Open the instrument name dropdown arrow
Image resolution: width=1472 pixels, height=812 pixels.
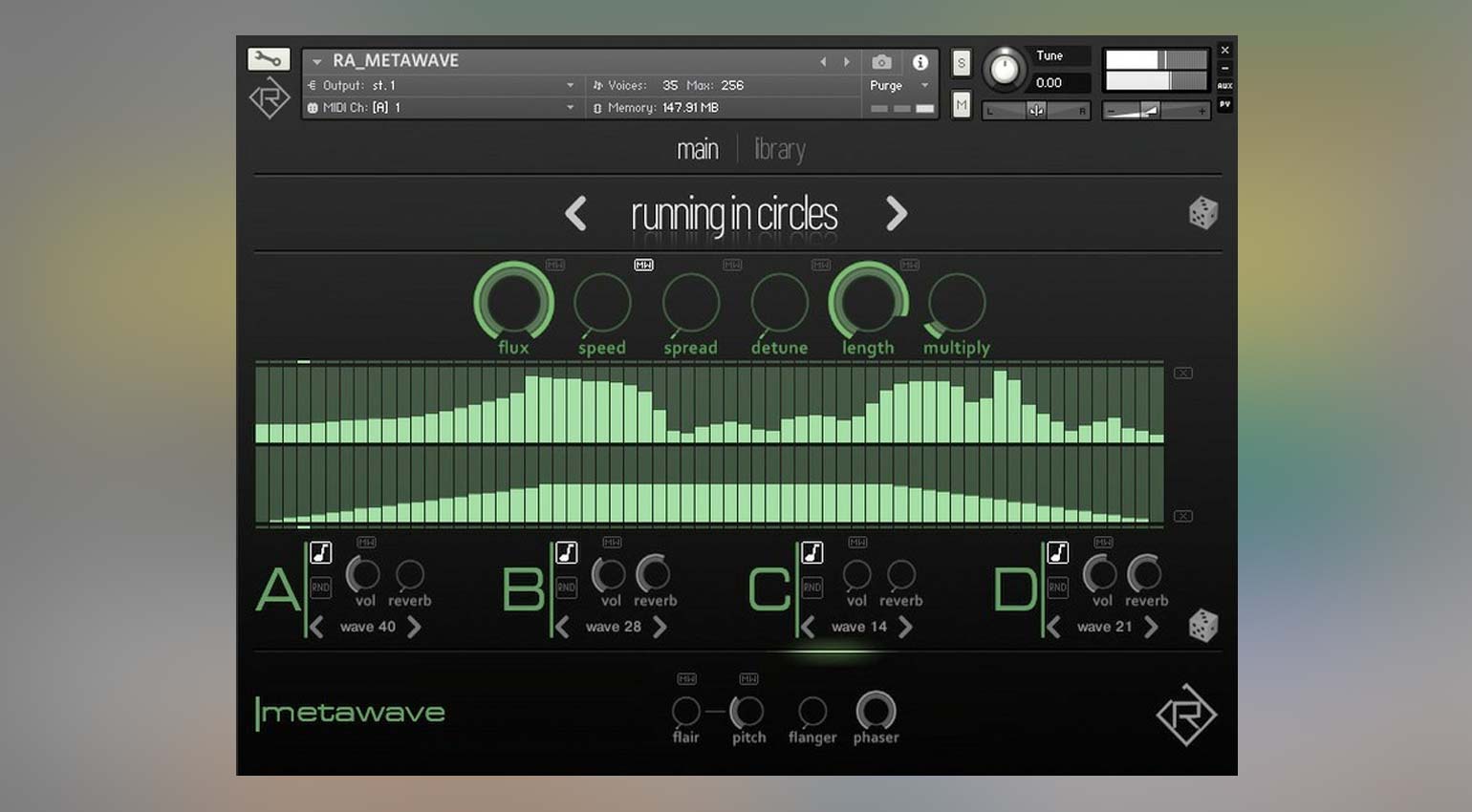(316, 62)
